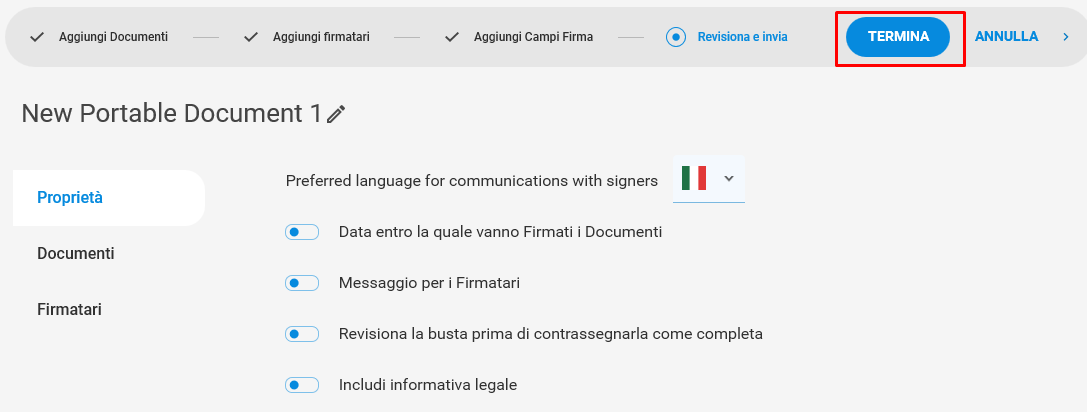Click the checkmark icon beside Aggiungi firmatari
This screenshot has width=1087, height=412.
tap(251, 37)
